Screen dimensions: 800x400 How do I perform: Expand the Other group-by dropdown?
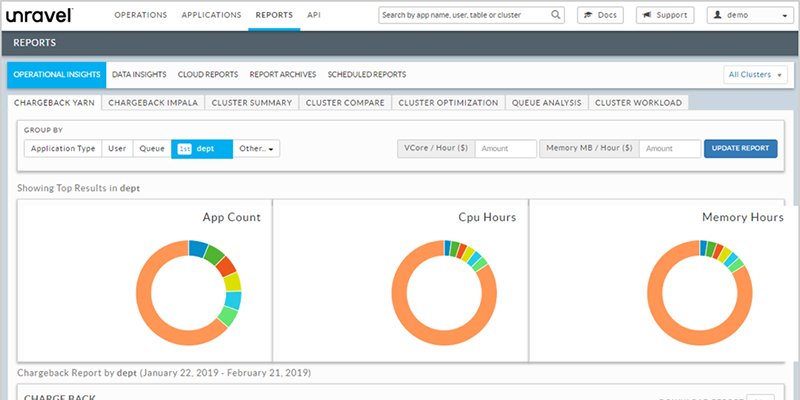pyautogui.click(x=256, y=149)
